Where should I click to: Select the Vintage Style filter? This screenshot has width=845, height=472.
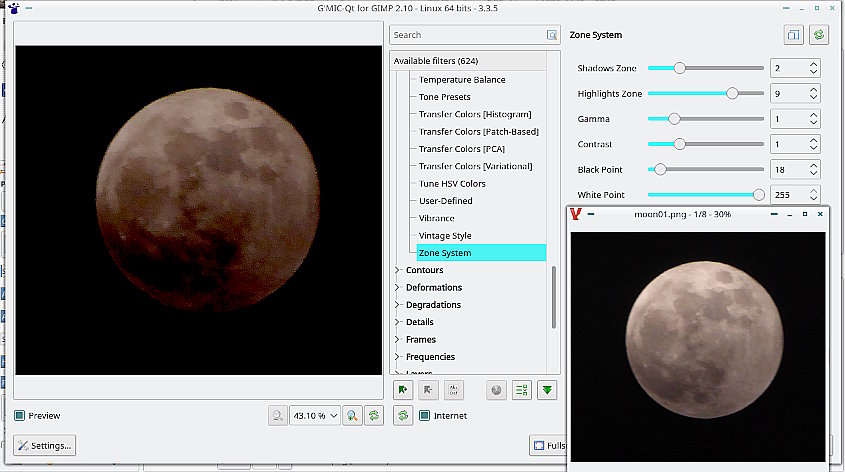445,236
